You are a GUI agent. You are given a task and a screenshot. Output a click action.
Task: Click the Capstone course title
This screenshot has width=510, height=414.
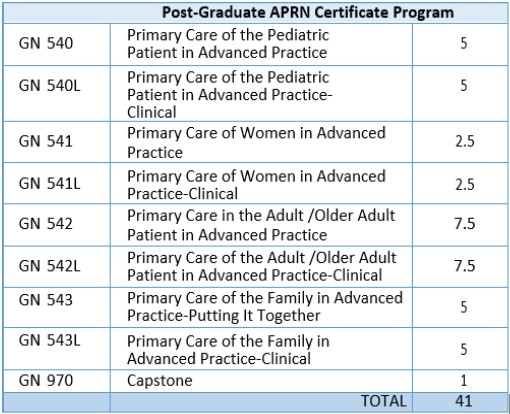160,381
